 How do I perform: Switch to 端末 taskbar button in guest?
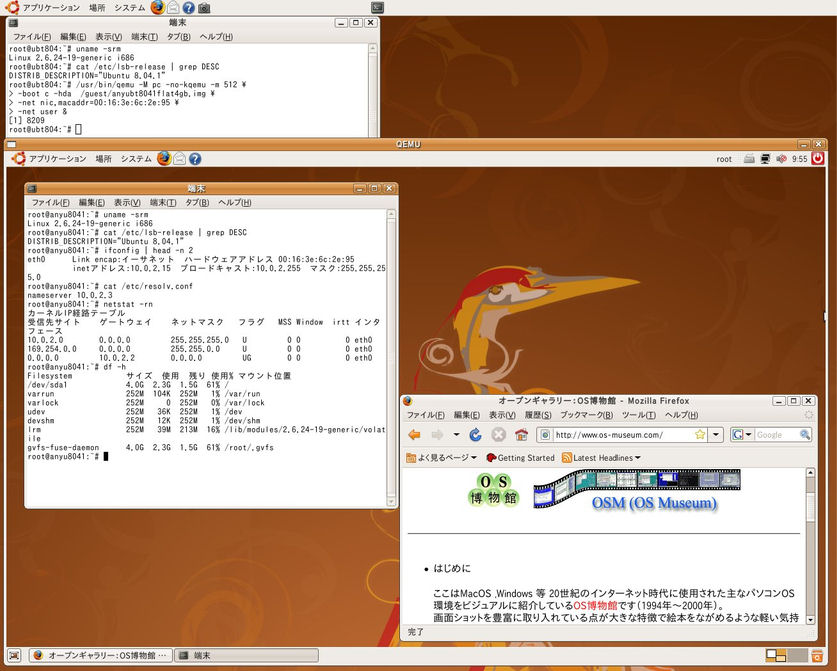click(247, 655)
